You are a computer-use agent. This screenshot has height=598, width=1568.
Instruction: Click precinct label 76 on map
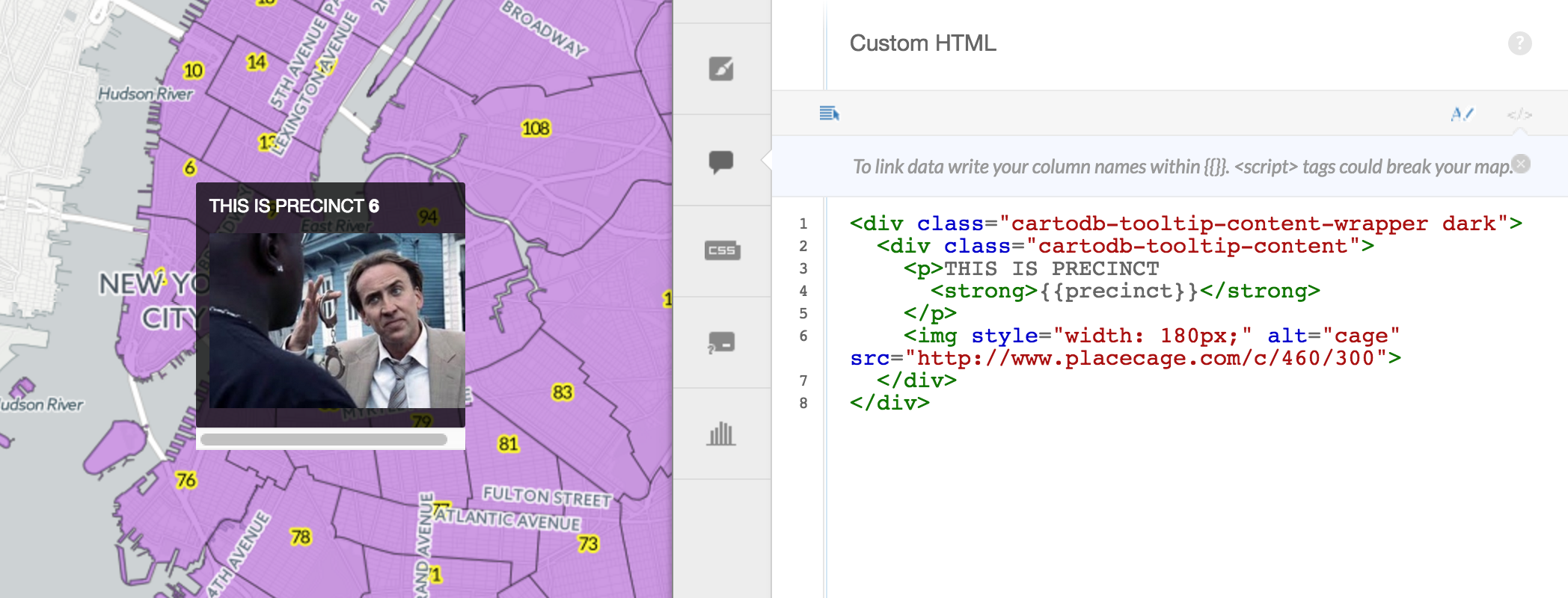pos(186,480)
